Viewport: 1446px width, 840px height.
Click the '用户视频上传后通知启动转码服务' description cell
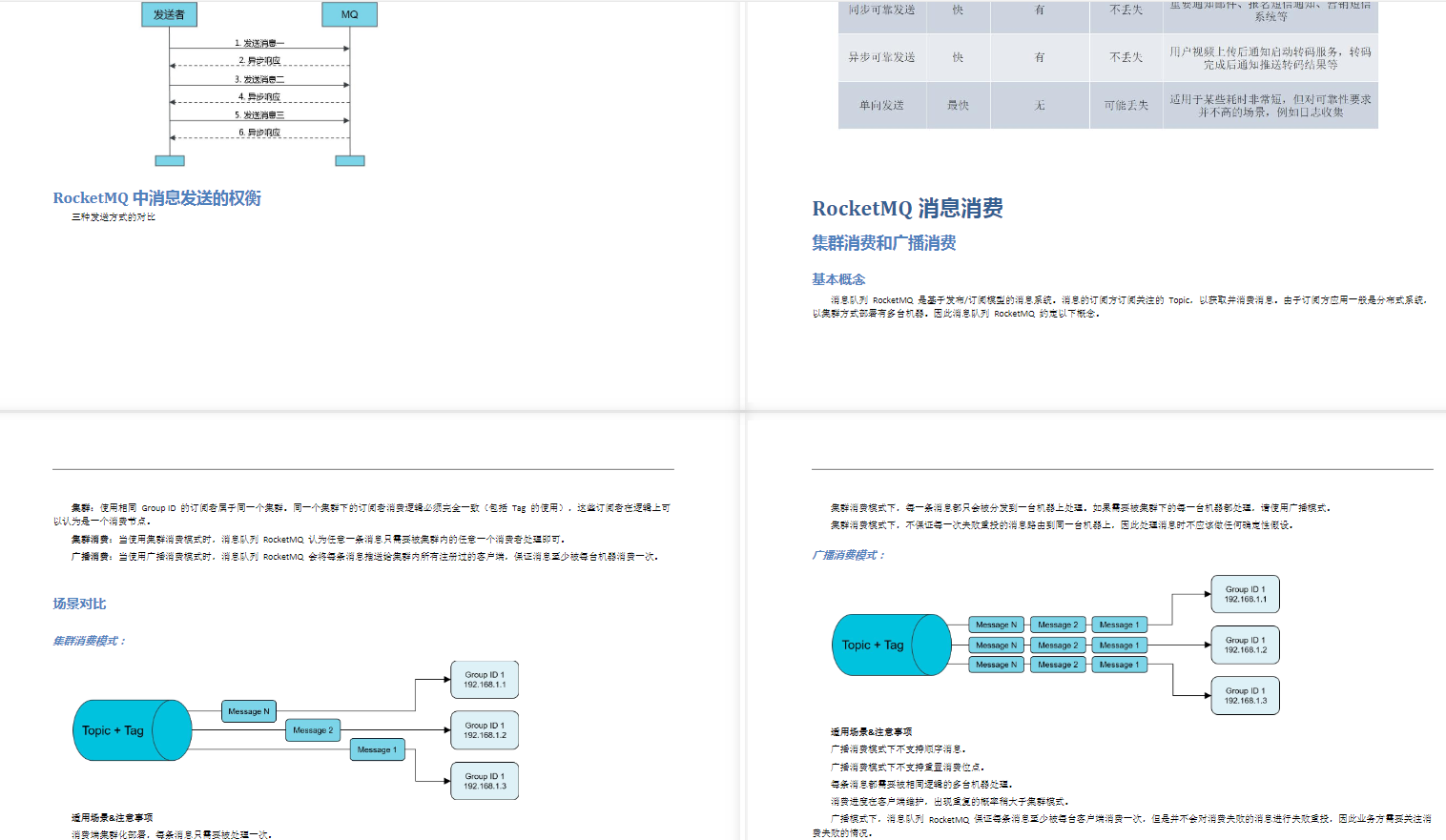1270,57
